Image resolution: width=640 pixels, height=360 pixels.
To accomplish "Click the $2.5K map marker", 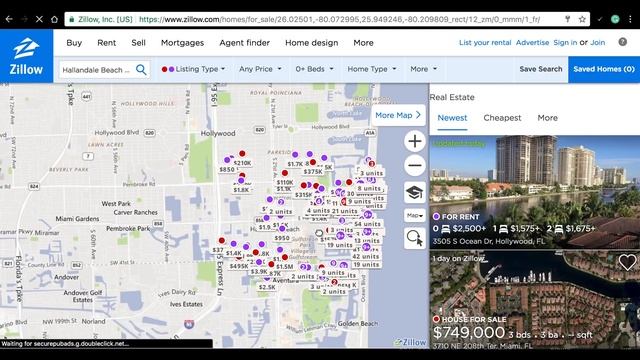I will point(267,287).
